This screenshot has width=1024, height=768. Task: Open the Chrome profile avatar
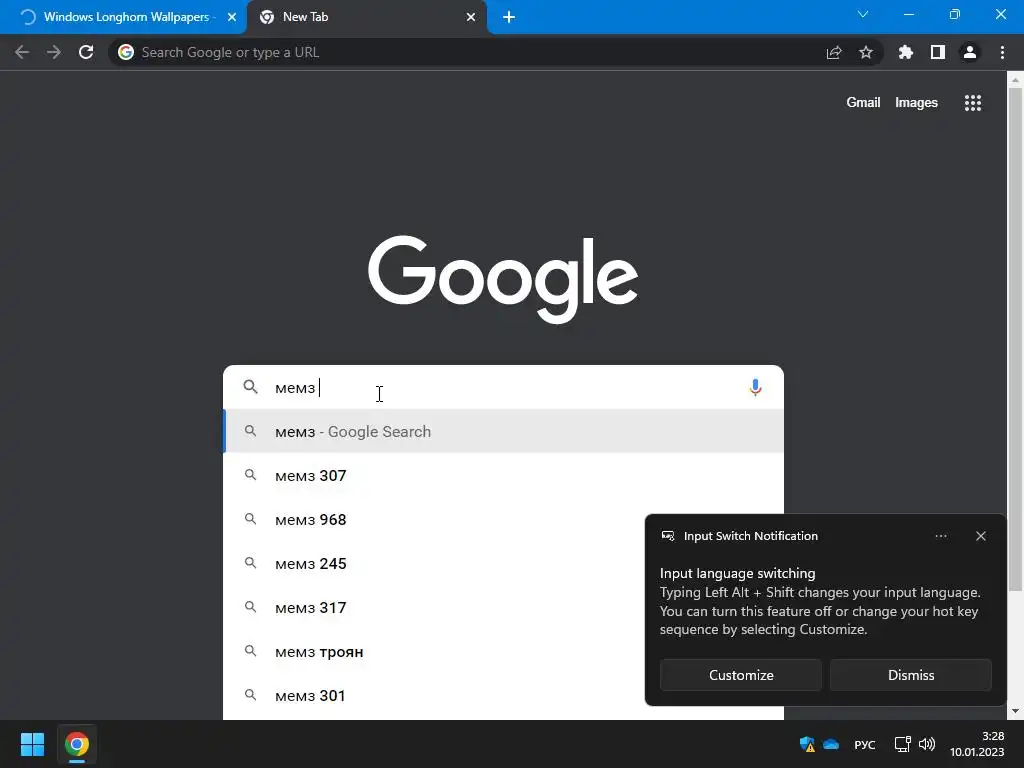click(970, 52)
